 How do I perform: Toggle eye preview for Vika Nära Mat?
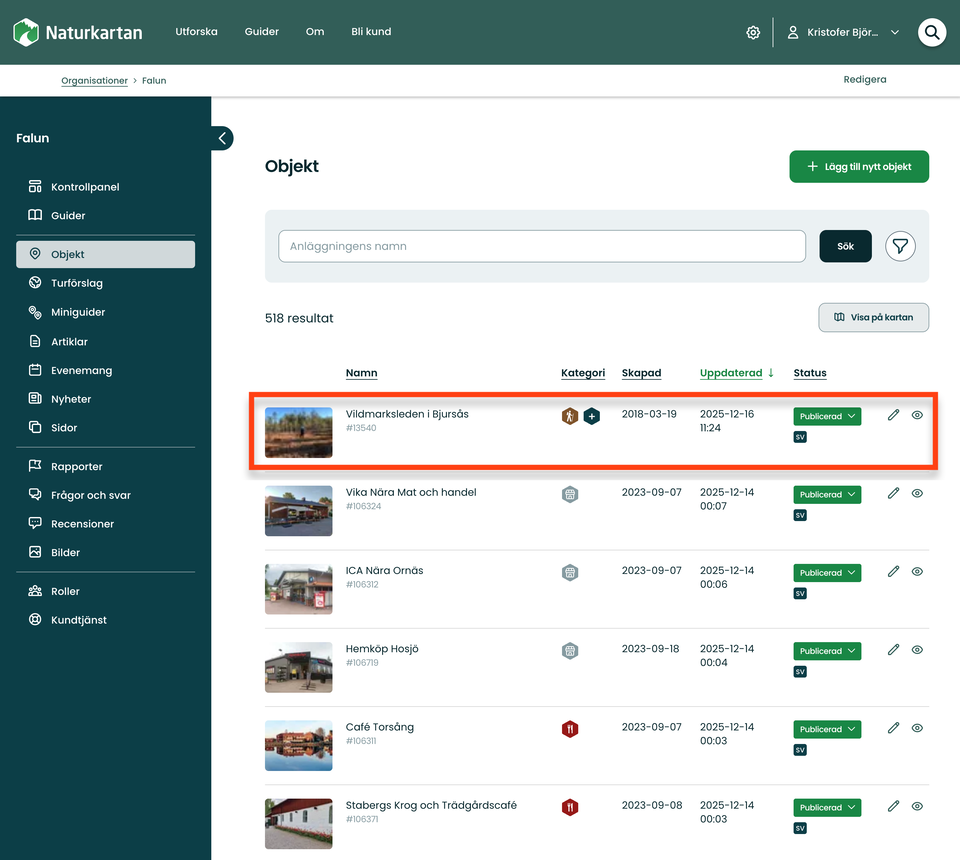917,493
